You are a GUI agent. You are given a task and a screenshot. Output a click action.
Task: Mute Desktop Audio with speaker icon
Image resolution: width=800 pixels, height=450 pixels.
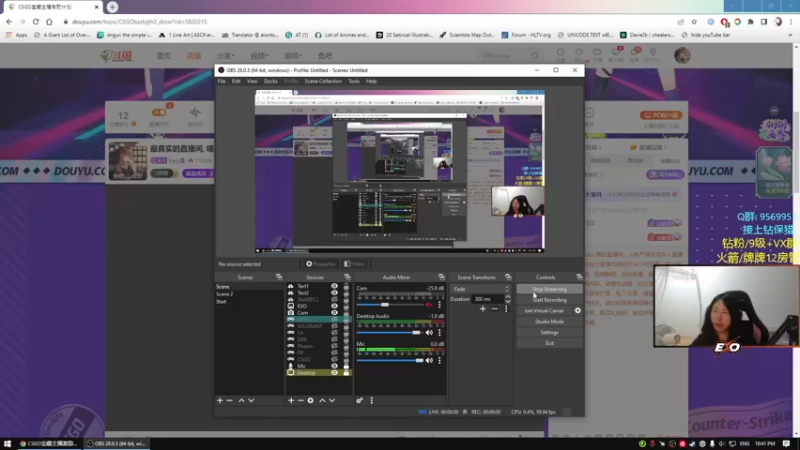click(429, 333)
